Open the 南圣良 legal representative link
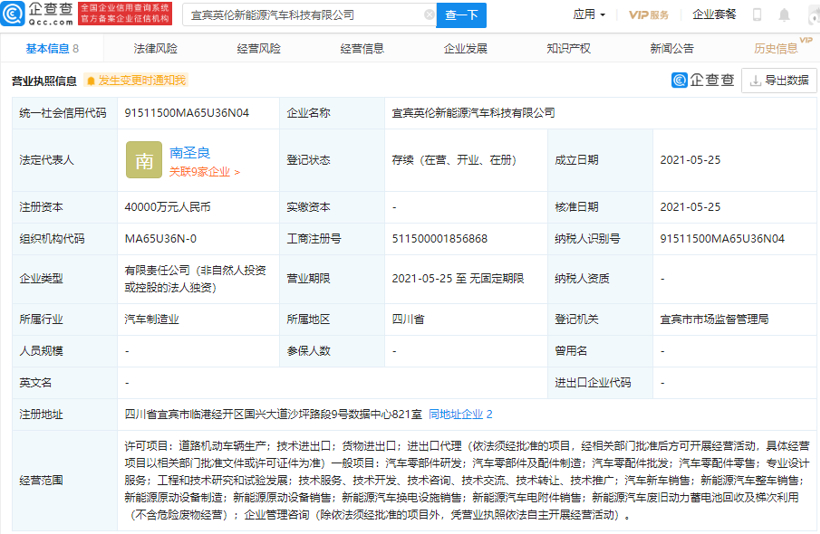The width and height of the screenshot is (820, 534). pos(189,153)
